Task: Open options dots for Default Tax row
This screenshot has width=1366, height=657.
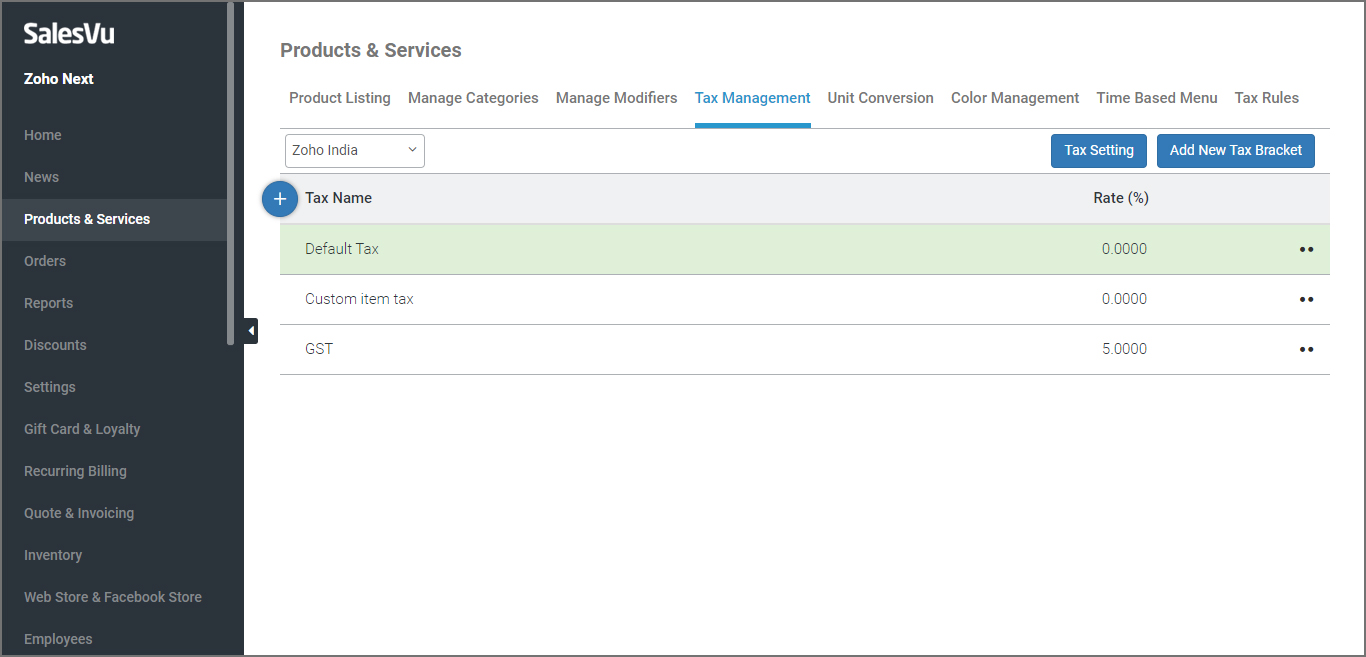Action: pos(1306,249)
